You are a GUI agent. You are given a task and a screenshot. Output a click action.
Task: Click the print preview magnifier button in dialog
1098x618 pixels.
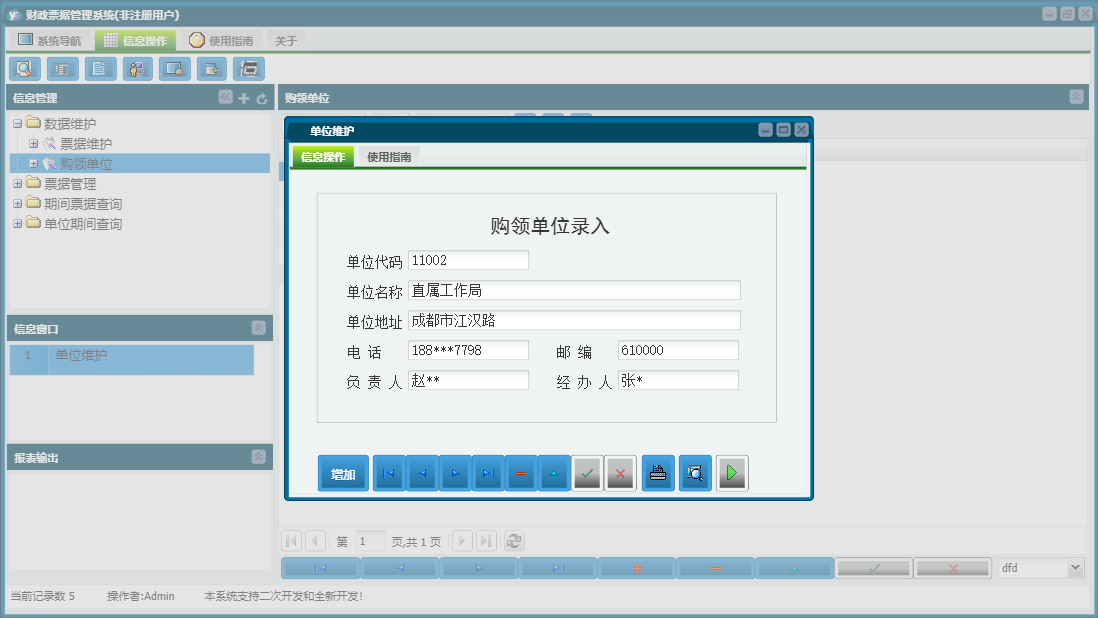695,474
